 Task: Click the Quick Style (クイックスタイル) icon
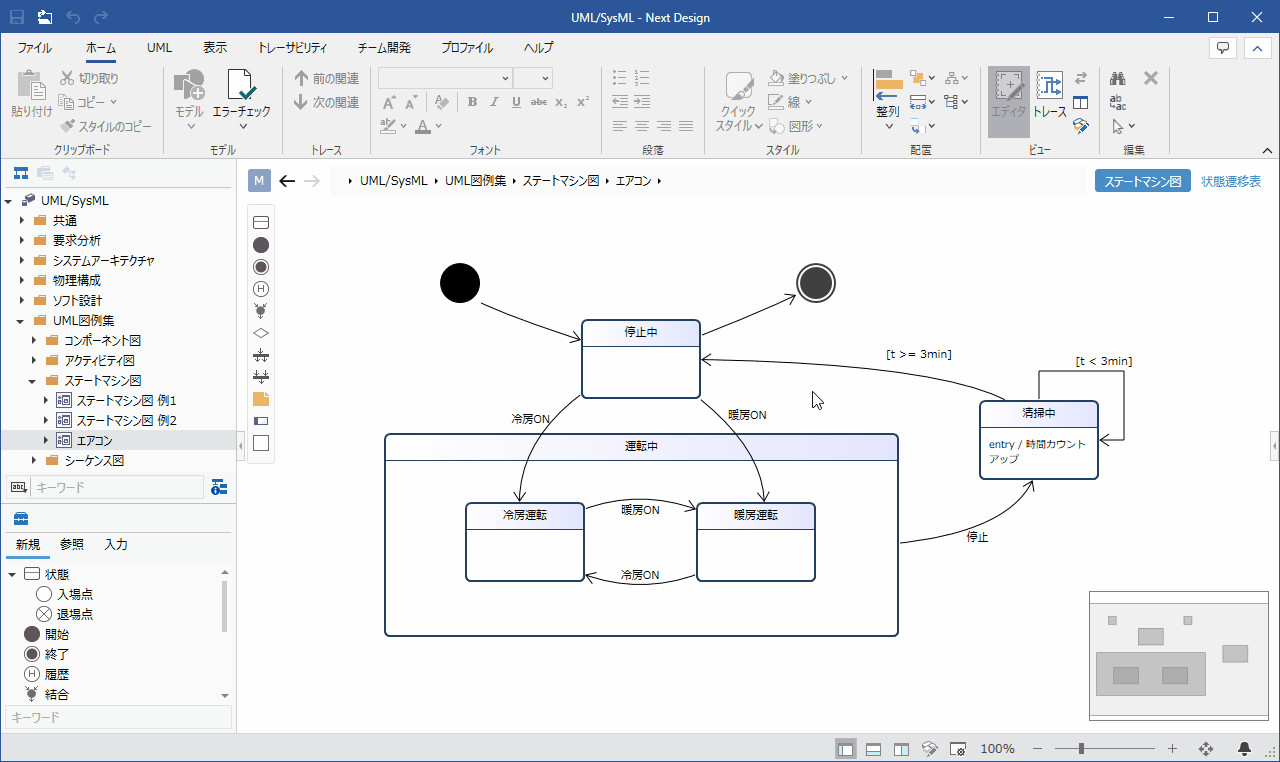coord(738,86)
